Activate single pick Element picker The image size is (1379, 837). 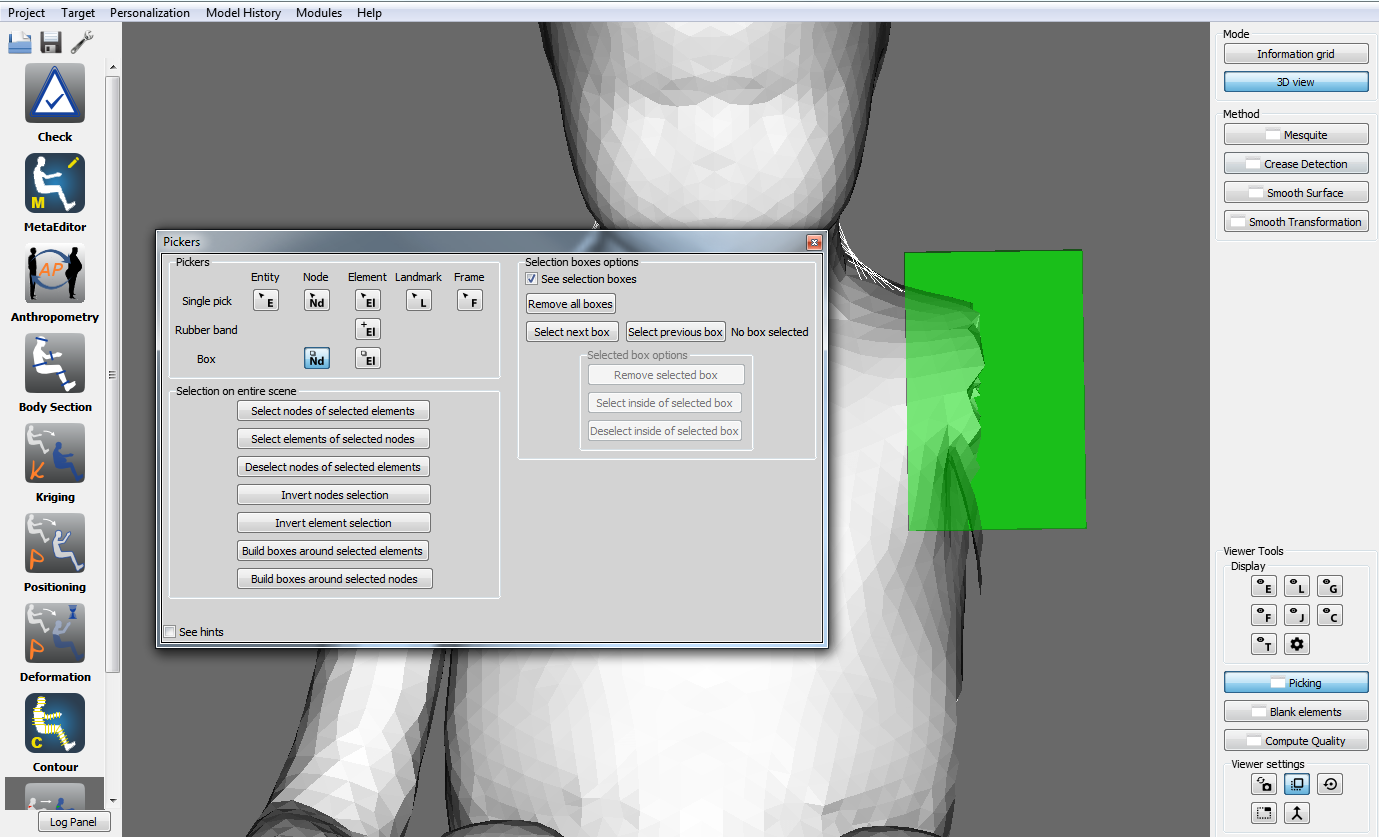pos(367,300)
